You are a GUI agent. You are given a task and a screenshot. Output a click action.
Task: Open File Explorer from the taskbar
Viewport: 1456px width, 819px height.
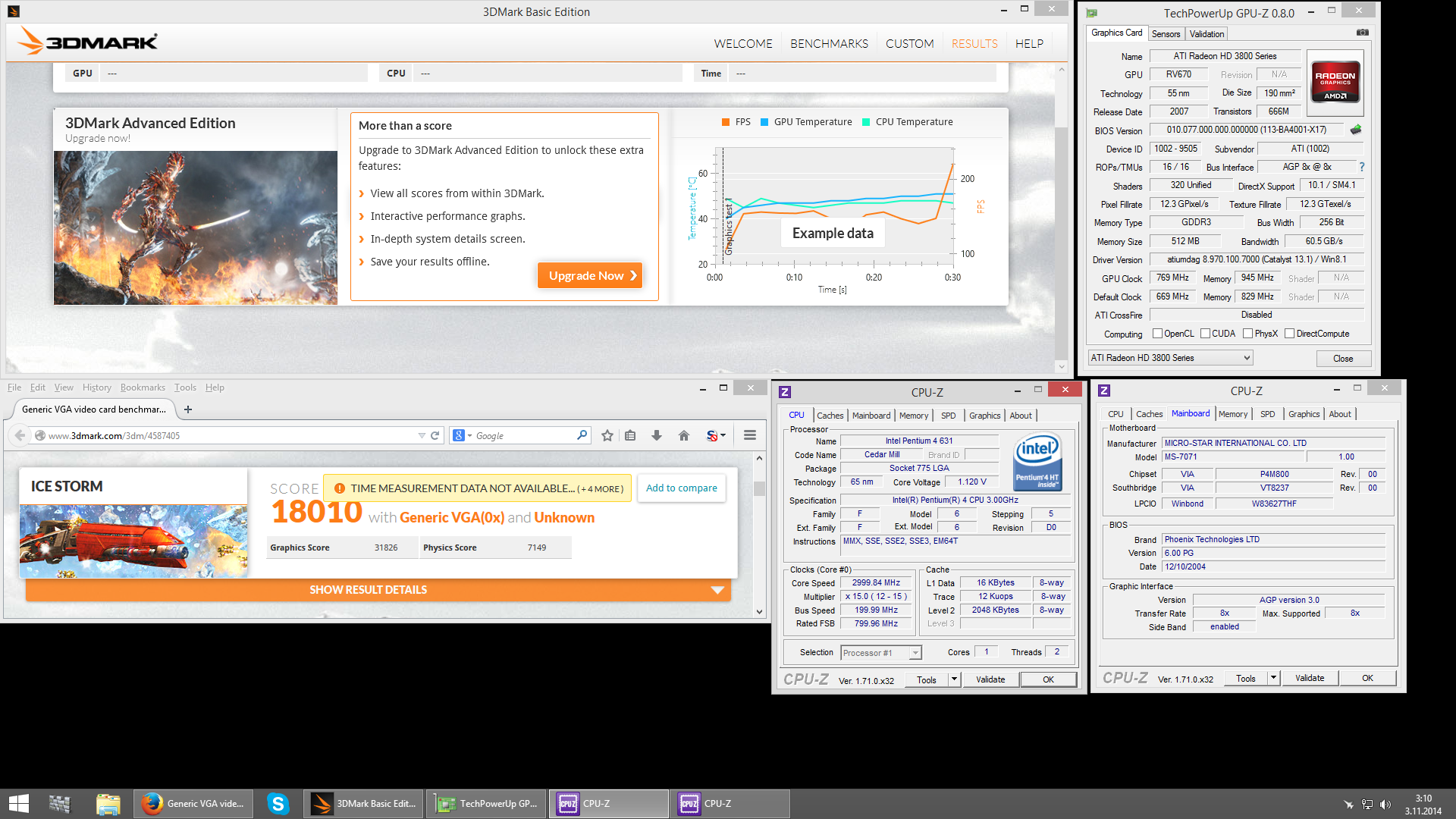108,804
